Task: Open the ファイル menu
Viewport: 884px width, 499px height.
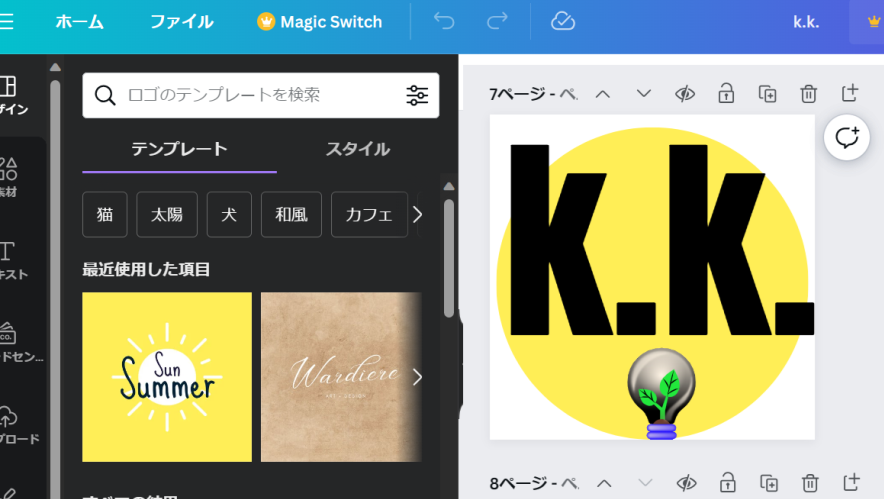Action: (181, 22)
